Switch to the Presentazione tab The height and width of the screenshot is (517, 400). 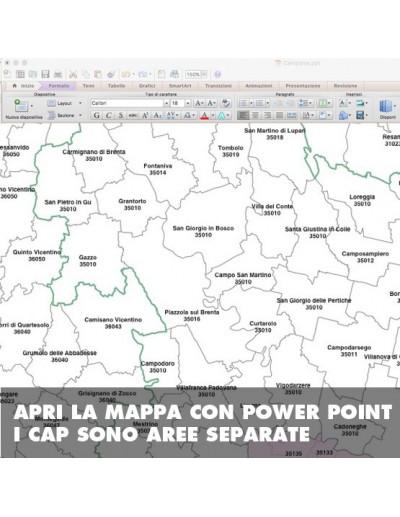pos(303,86)
